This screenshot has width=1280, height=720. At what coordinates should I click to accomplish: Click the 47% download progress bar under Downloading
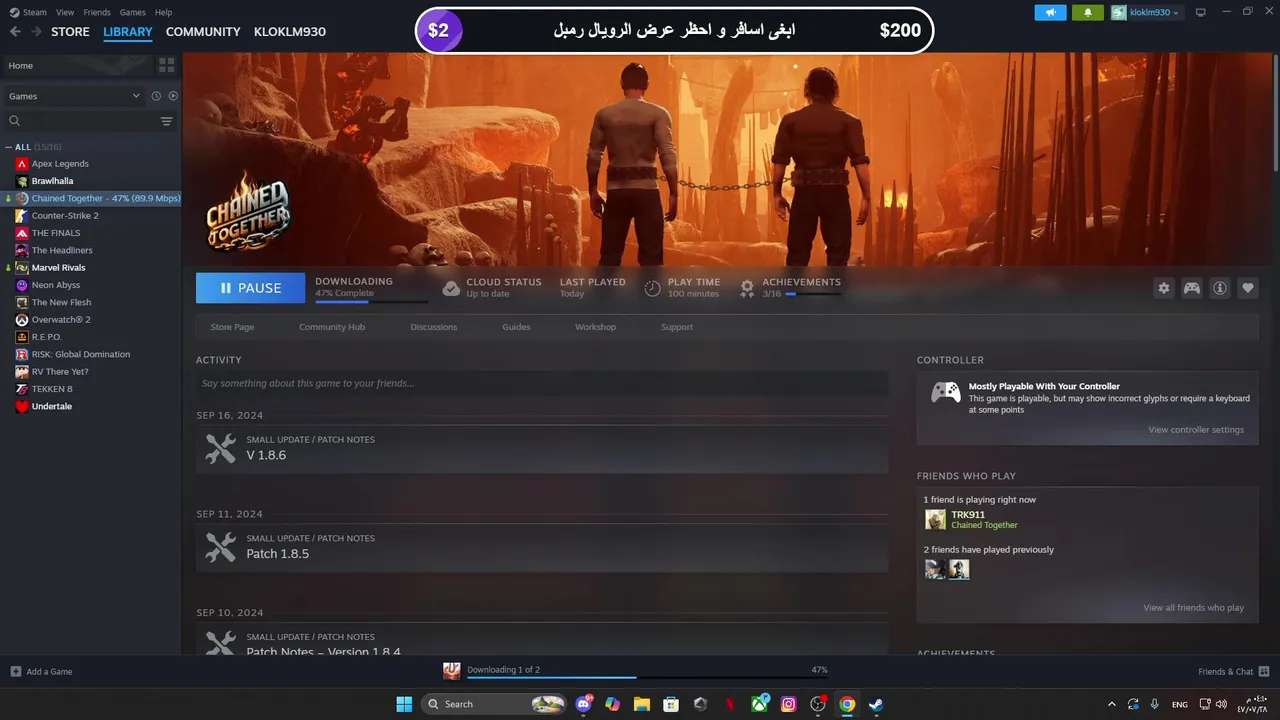(371, 301)
